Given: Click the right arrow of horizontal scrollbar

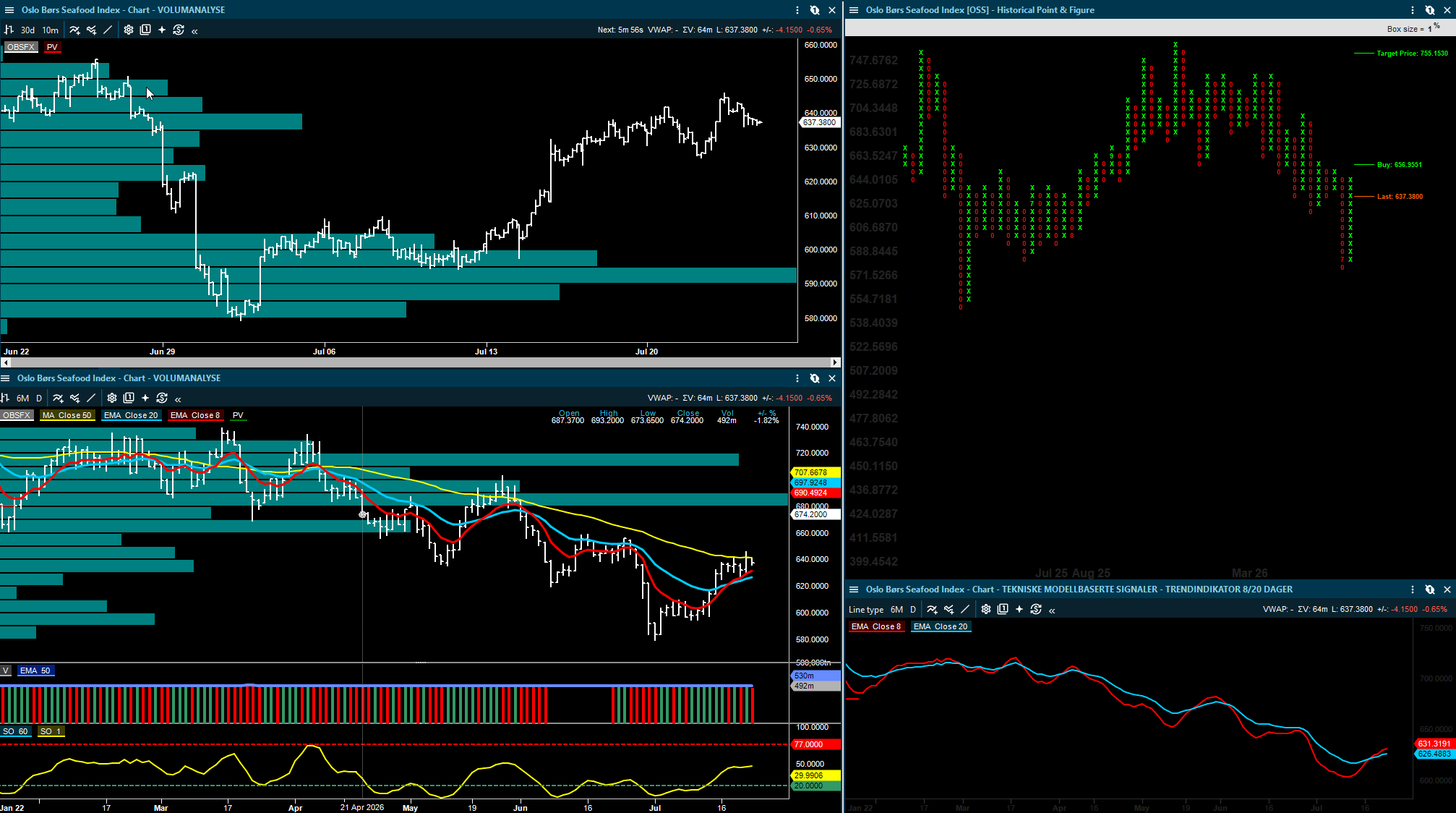Looking at the screenshot, I should pyautogui.click(x=835, y=362).
